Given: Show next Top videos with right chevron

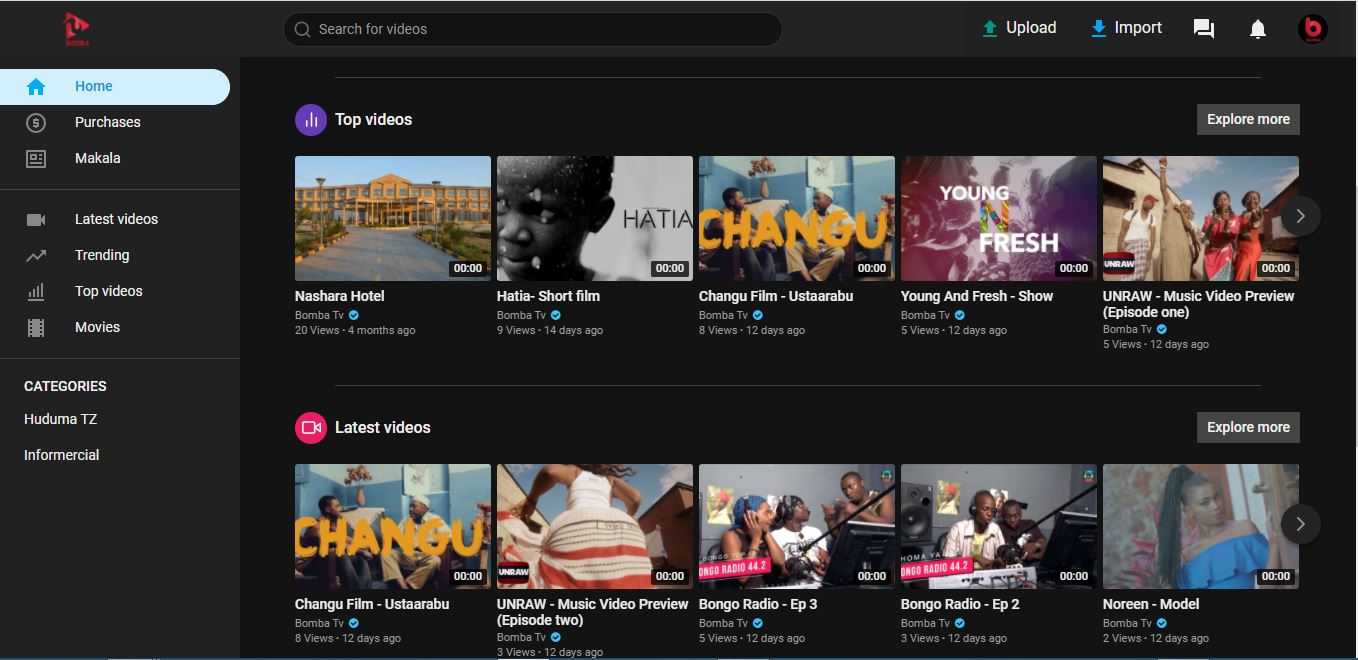Looking at the screenshot, I should point(1300,216).
